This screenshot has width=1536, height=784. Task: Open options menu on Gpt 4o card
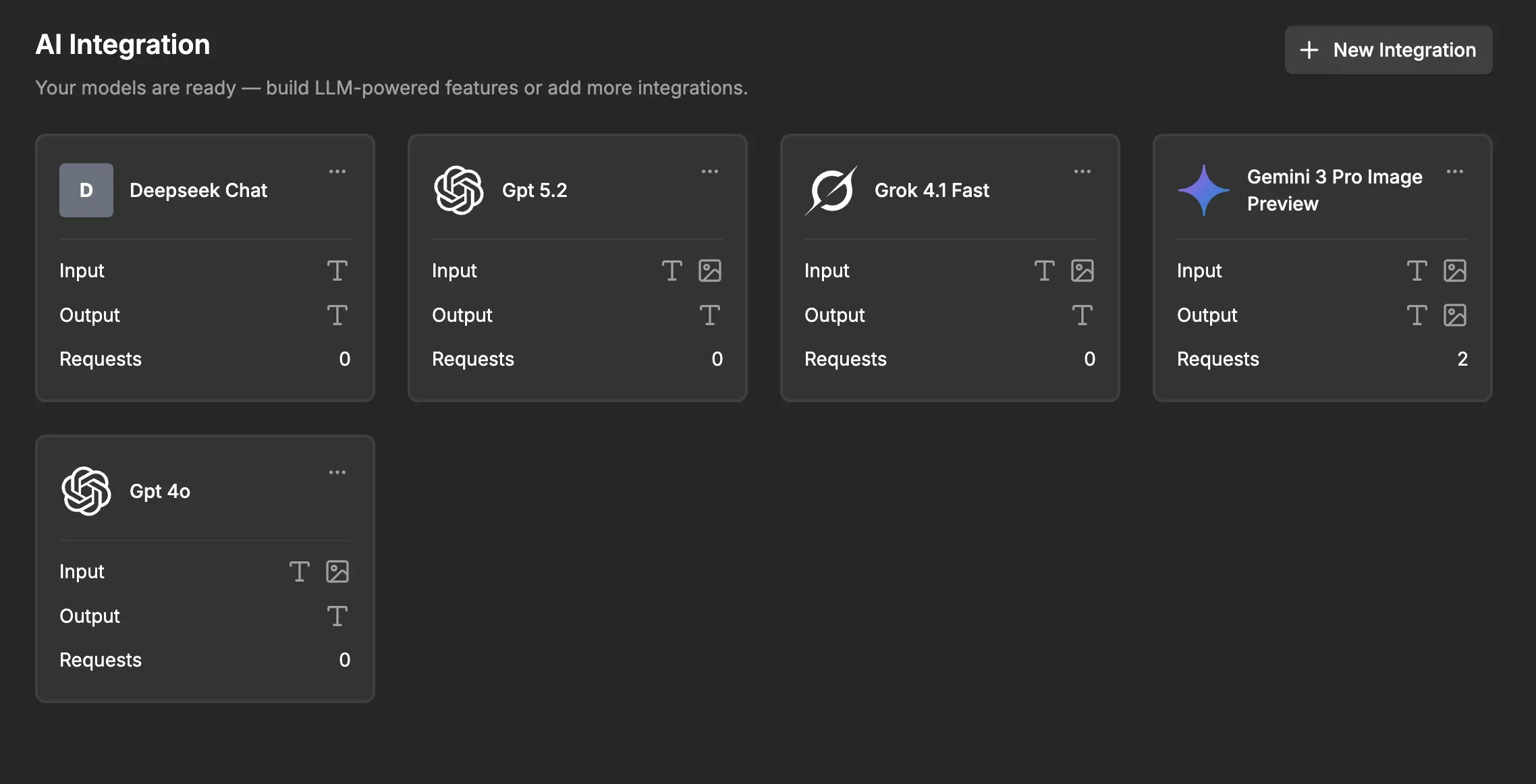click(x=337, y=472)
